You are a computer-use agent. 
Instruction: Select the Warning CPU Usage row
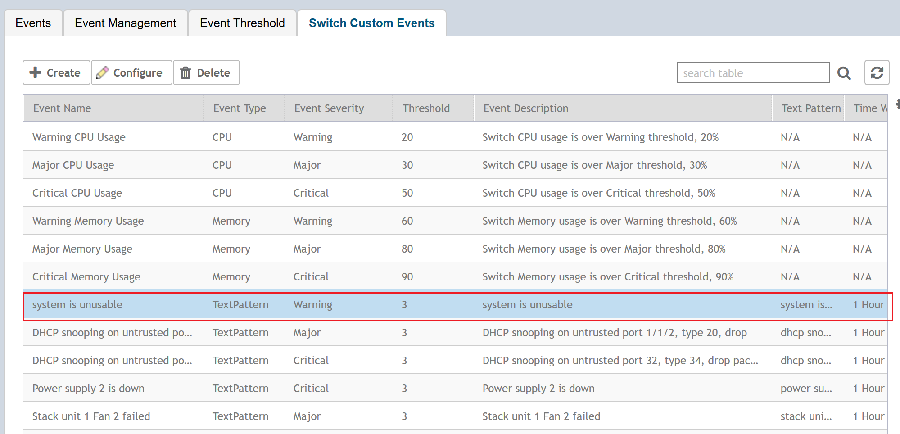pyautogui.click(x=79, y=137)
